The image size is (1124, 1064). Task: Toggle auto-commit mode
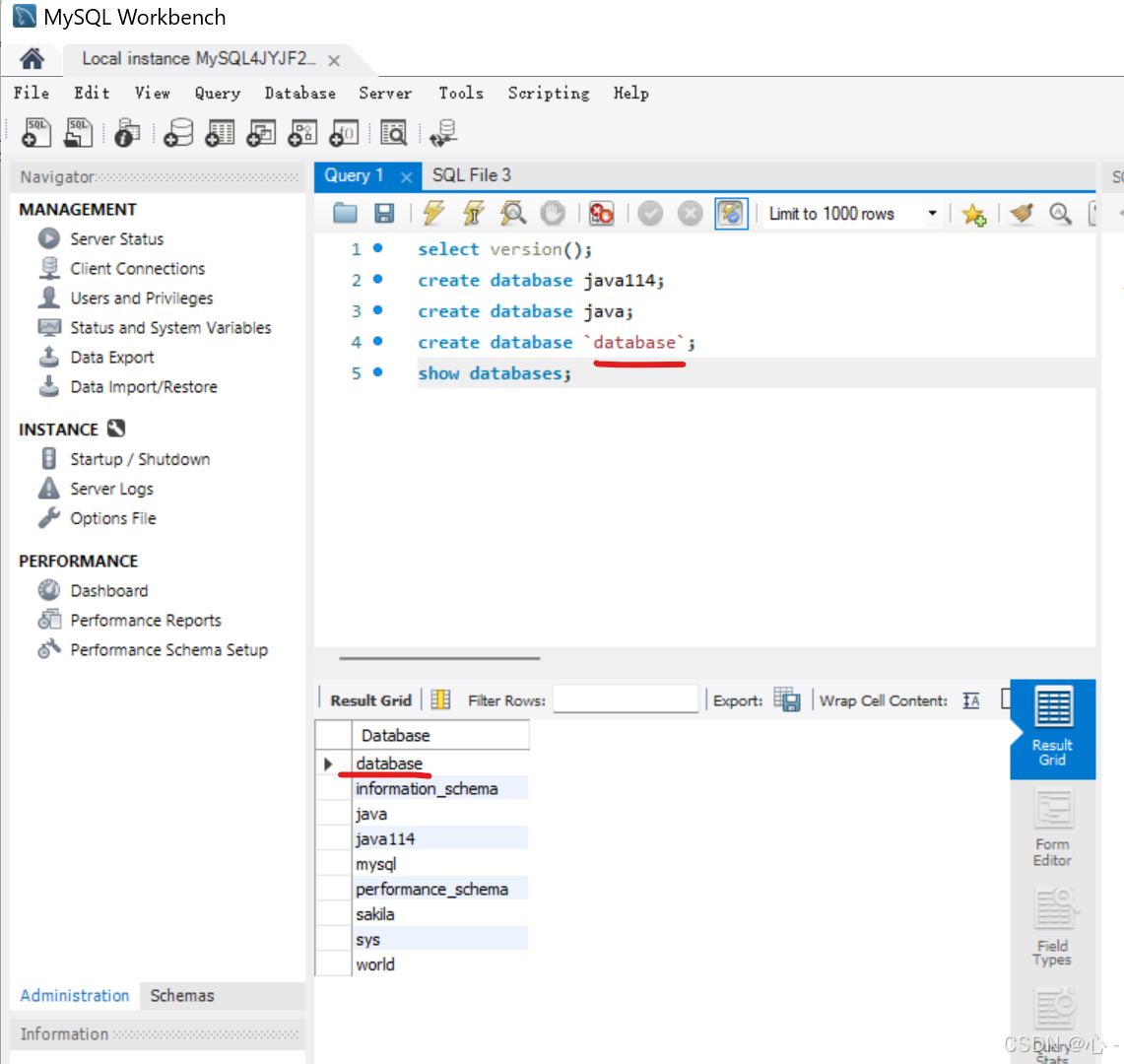pyautogui.click(x=731, y=214)
